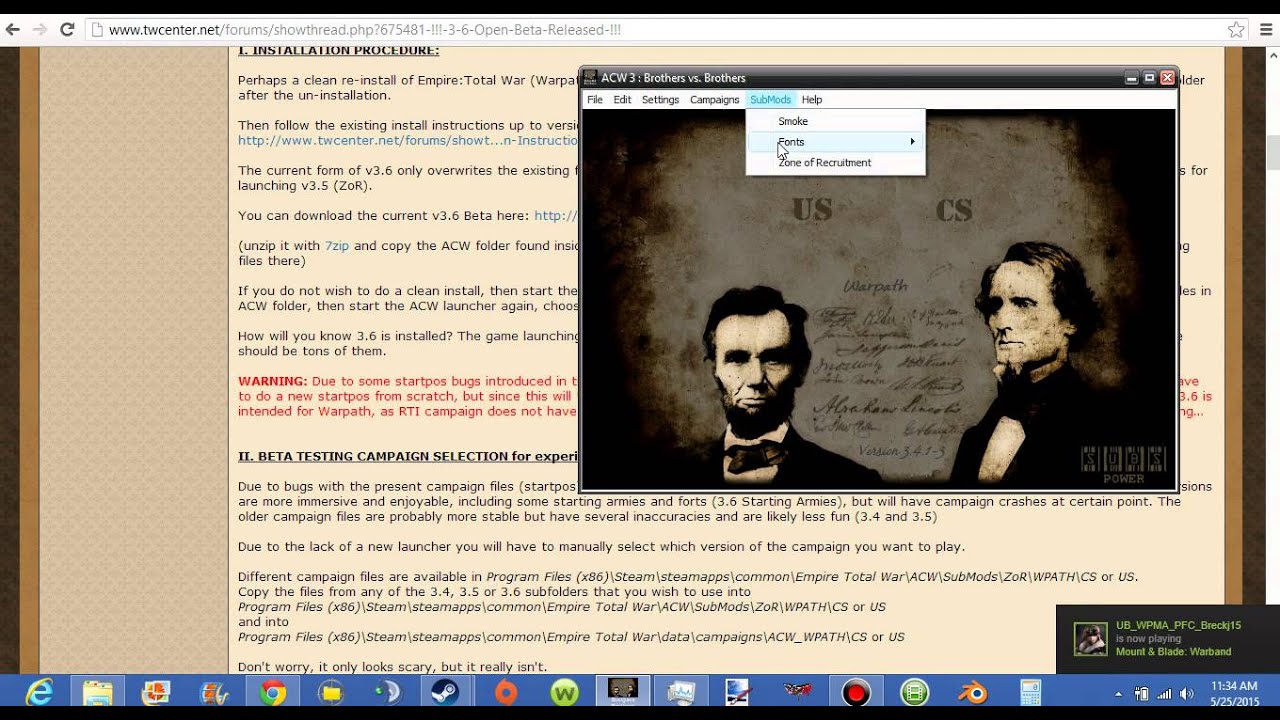
Task: Click the browser back arrow
Action: tap(13, 29)
